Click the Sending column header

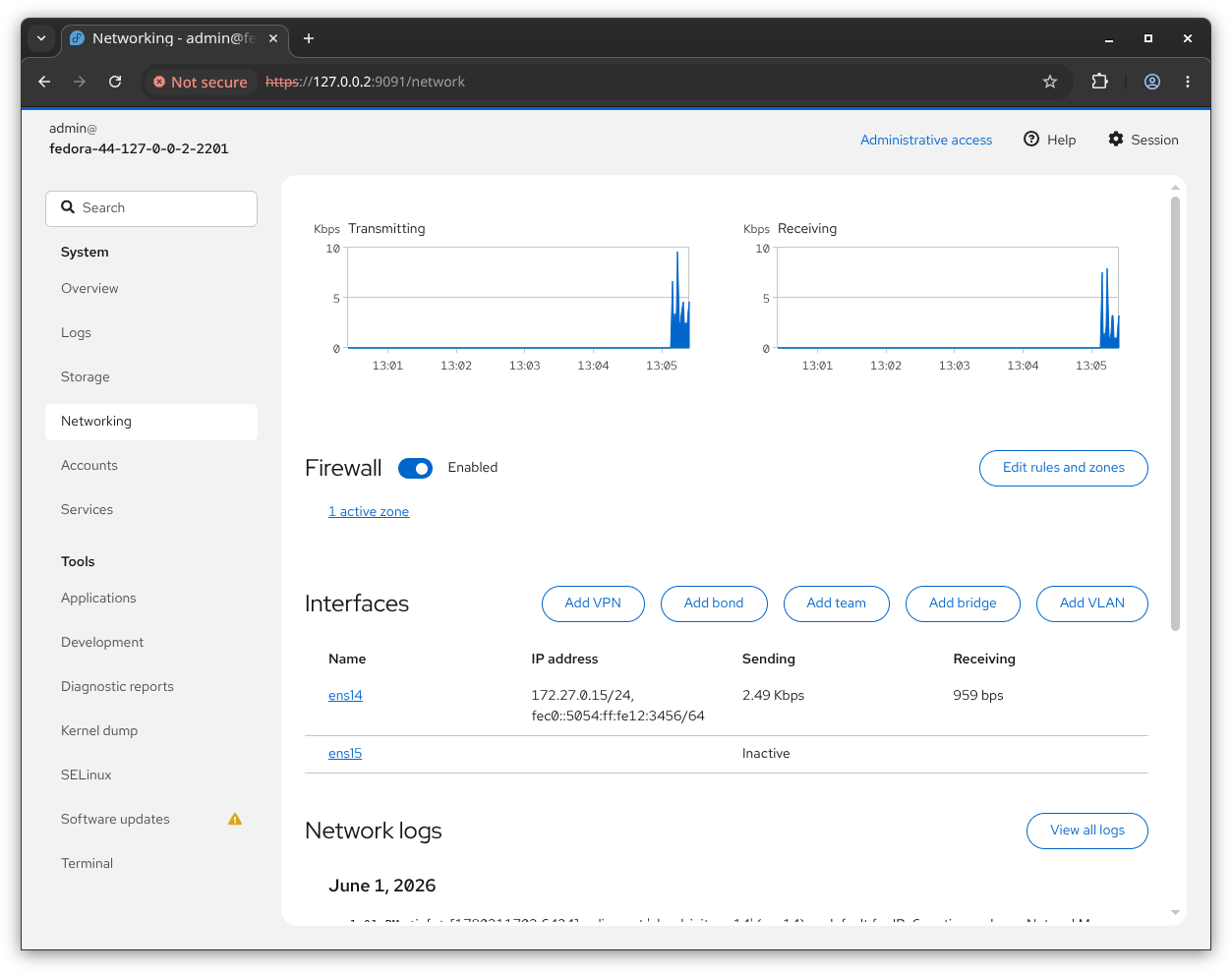tap(769, 659)
